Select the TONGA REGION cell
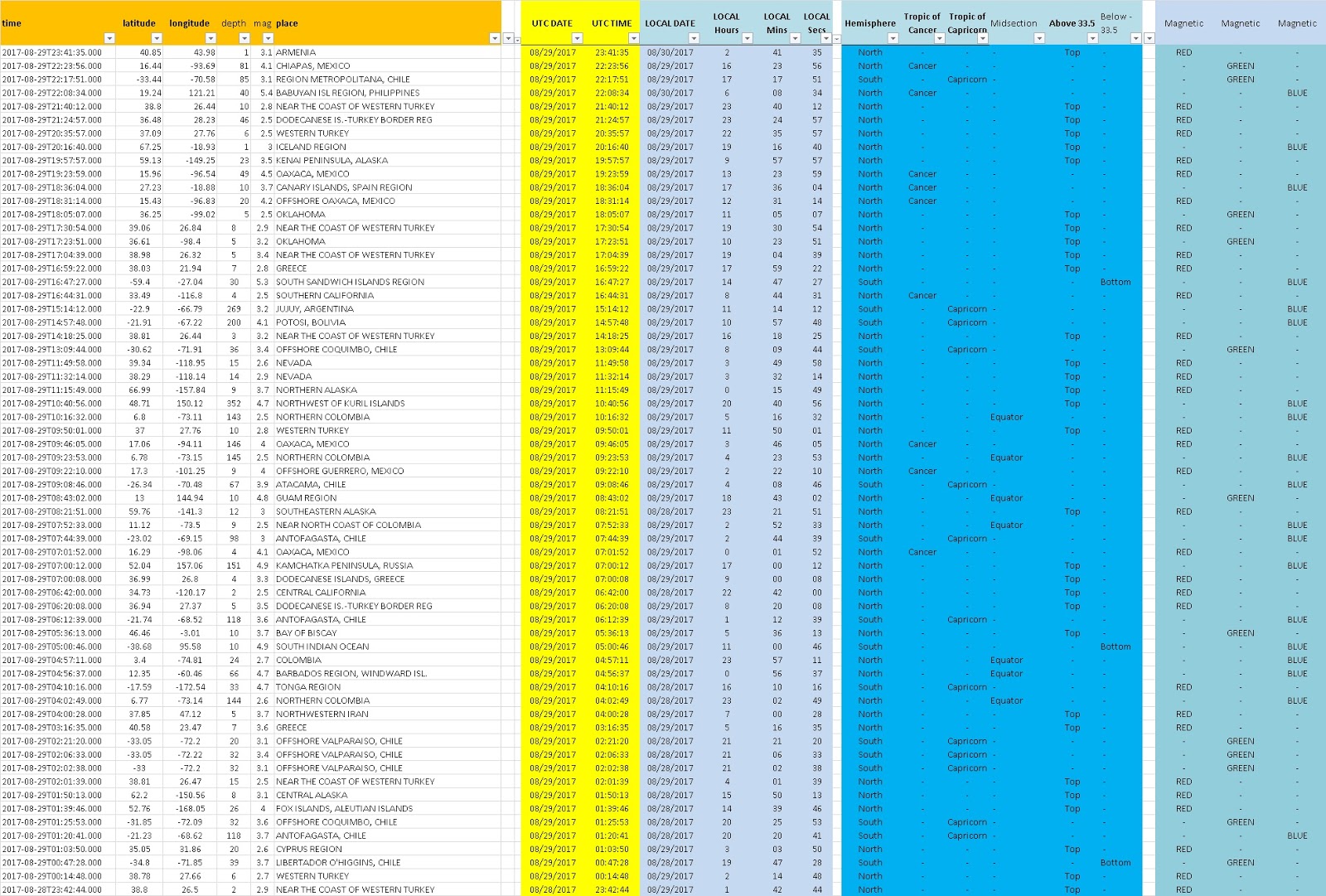The image size is (1326, 896). coord(387,687)
